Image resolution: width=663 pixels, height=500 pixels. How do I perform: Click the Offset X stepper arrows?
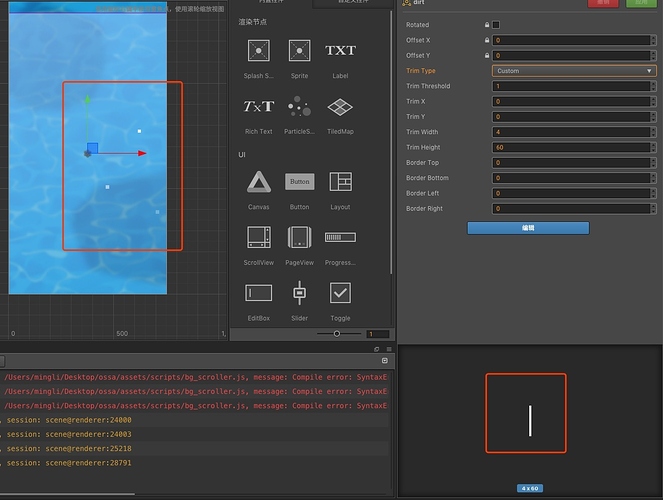pos(653,40)
